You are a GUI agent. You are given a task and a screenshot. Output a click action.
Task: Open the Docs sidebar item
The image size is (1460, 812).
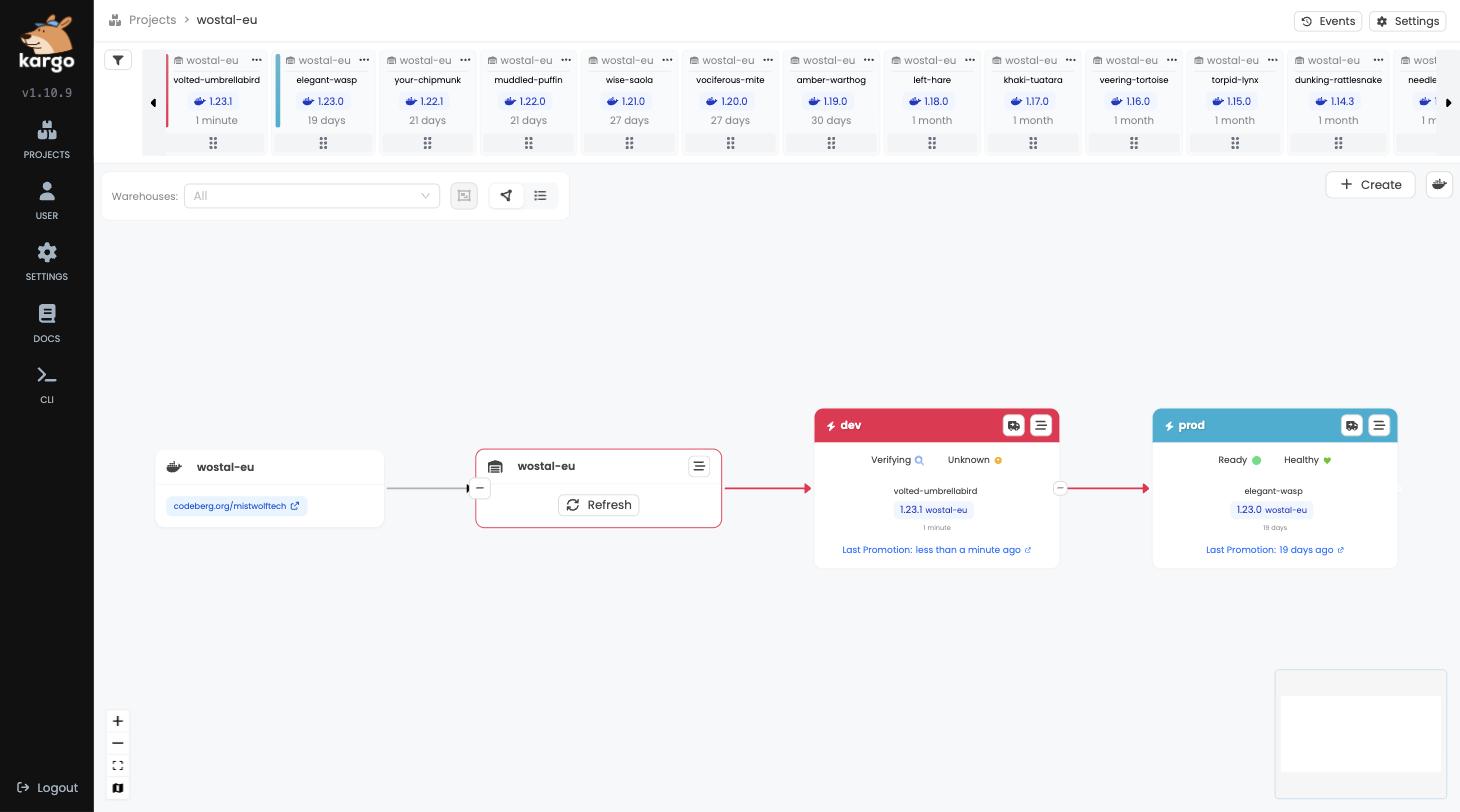[x=47, y=324]
